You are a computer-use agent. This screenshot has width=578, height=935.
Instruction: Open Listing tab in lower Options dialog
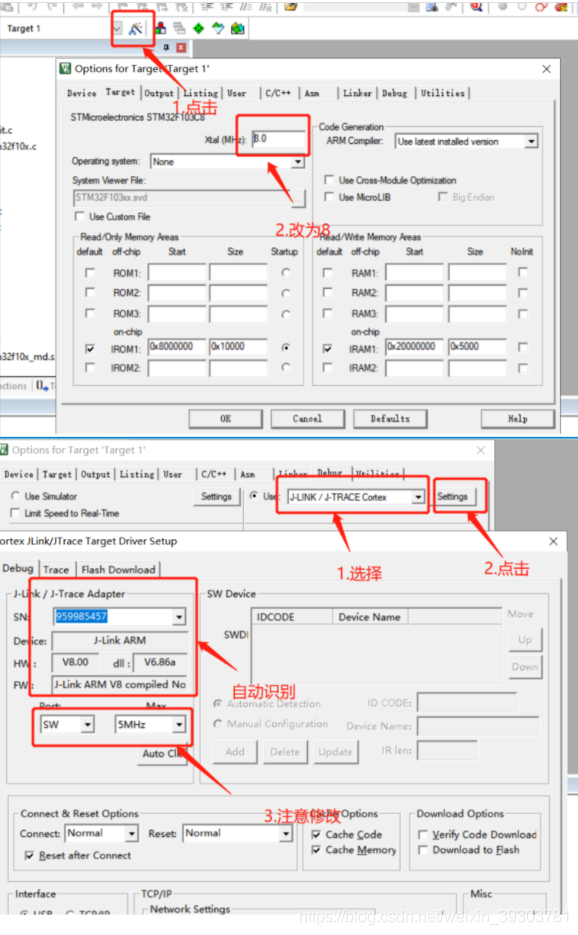coord(137,474)
